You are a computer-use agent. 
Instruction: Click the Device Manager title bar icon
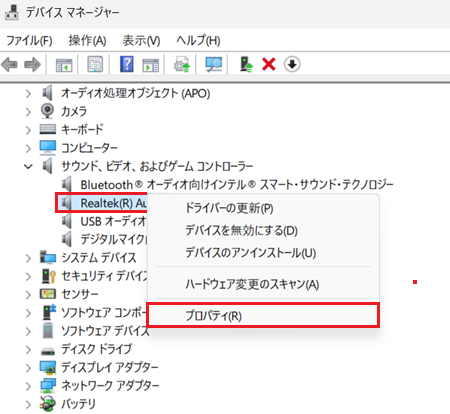(x=12, y=12)
